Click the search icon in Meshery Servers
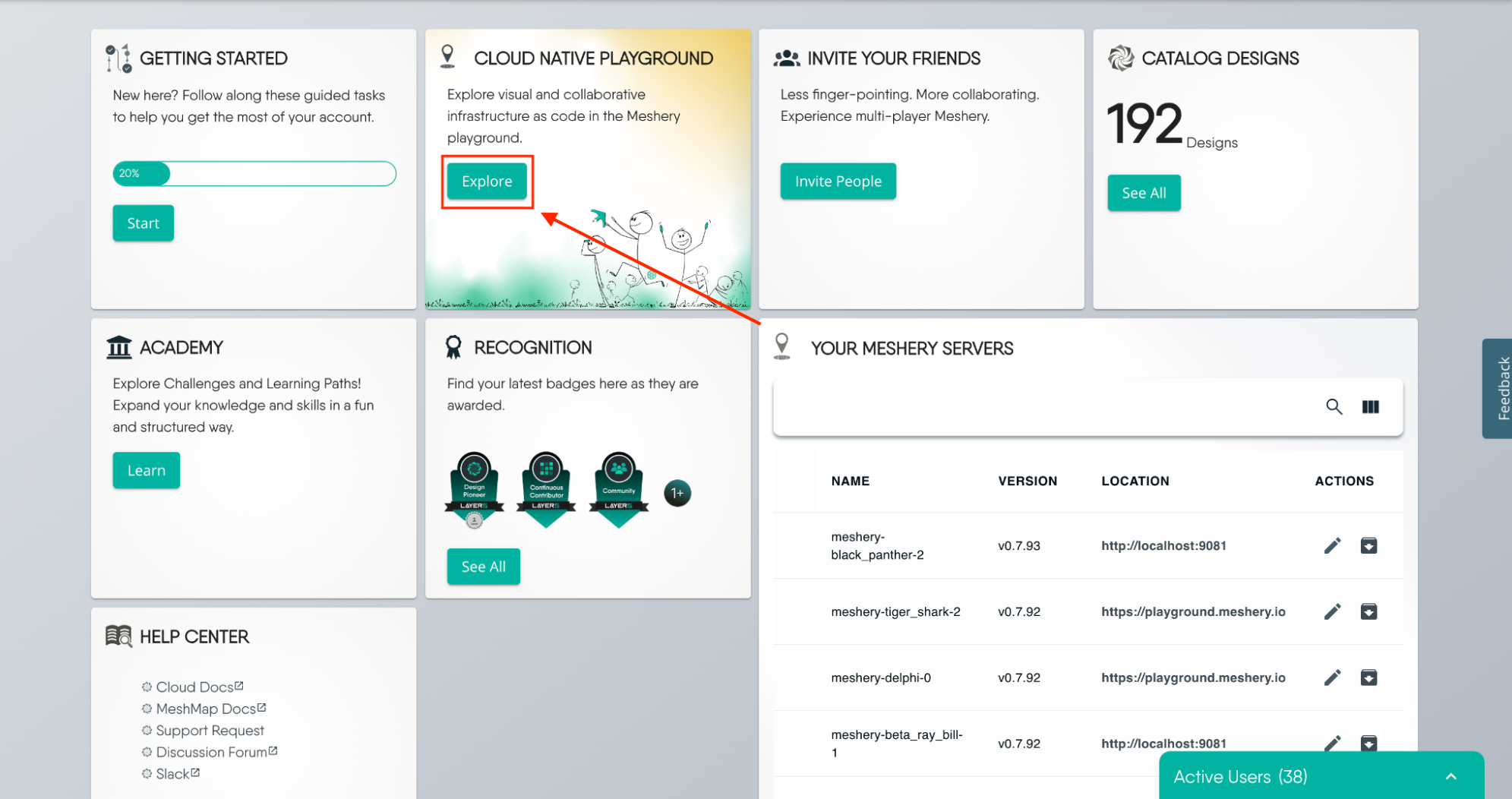Screen dimensions: 1512x799 [x=1334, y=406]
